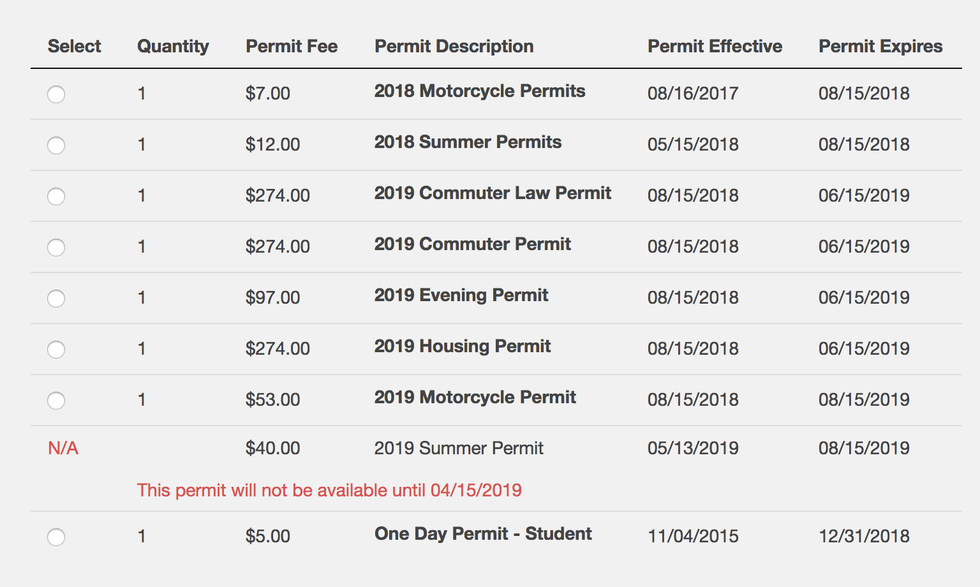Click the Permit Expires column header
Viewport: 980px width, 587px height.
(x=880, y=46)
